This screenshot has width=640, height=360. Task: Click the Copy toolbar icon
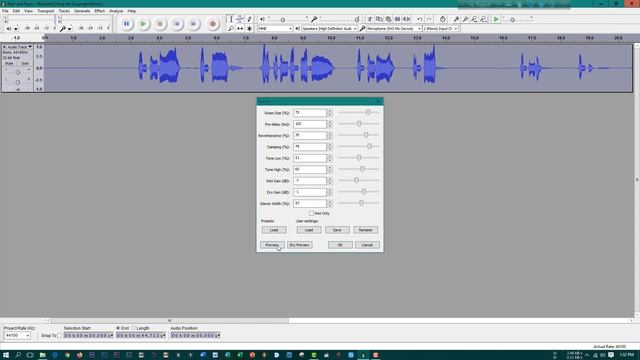click(x=379, y=19)
